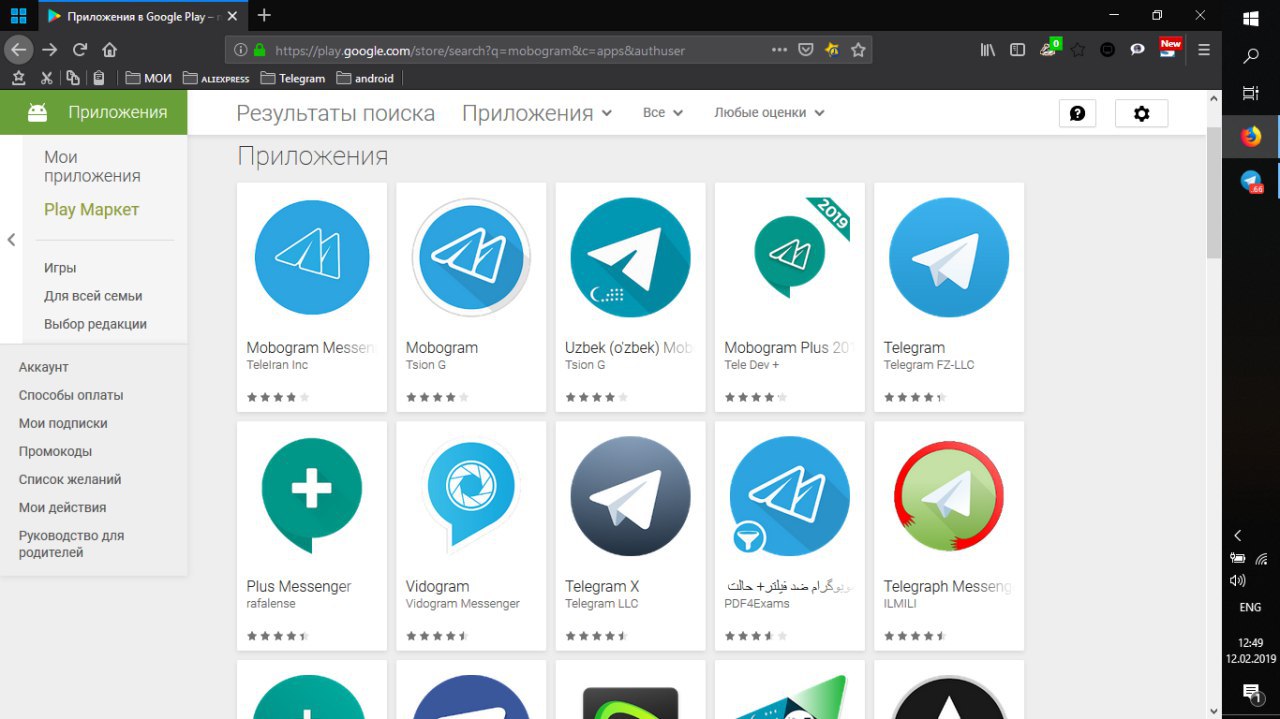
Task: Open Мои подписки
Action: click(63, 423)
